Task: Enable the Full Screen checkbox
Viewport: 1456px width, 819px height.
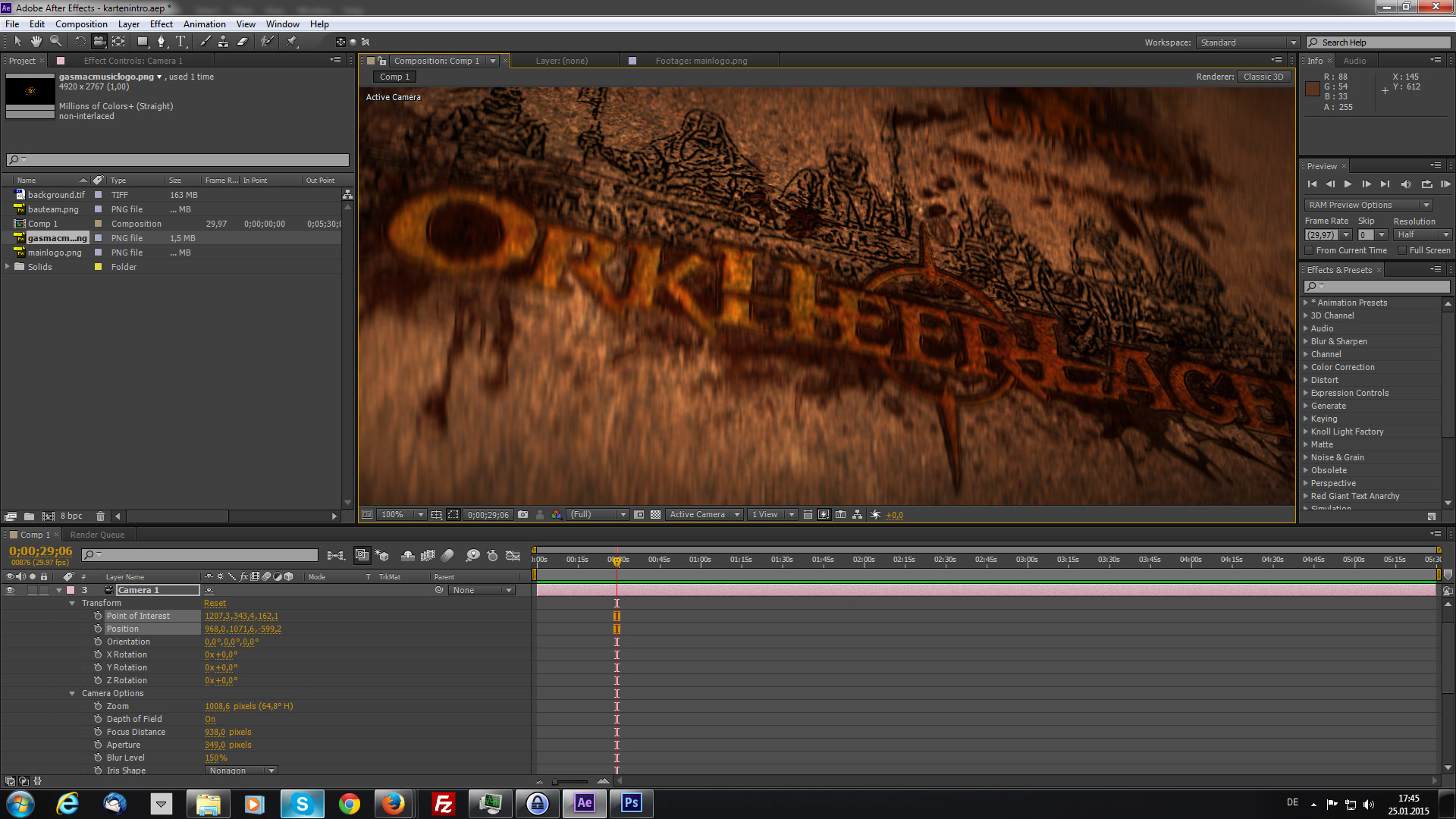Action: coord(1402,250)
